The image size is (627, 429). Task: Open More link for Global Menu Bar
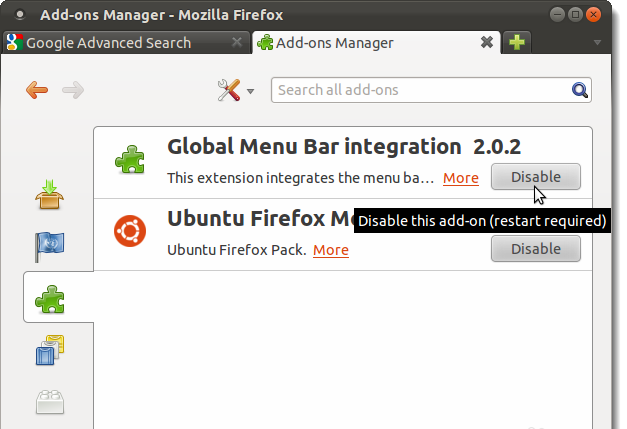pos(460,178)
